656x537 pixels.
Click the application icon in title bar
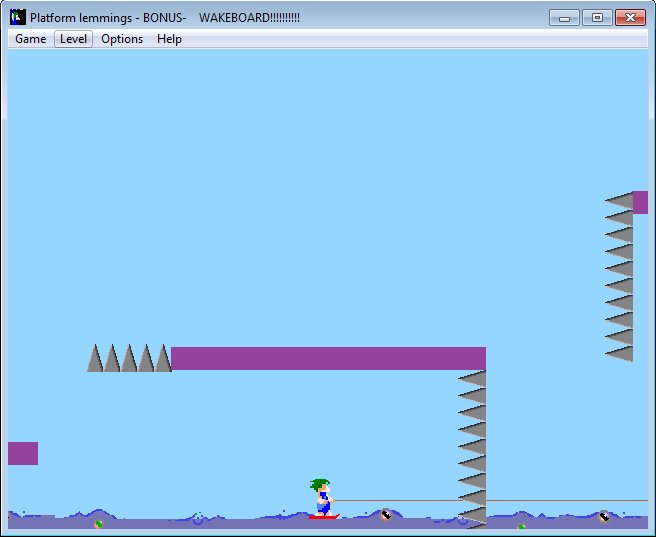pyautogui.click(x=17, y=18)
